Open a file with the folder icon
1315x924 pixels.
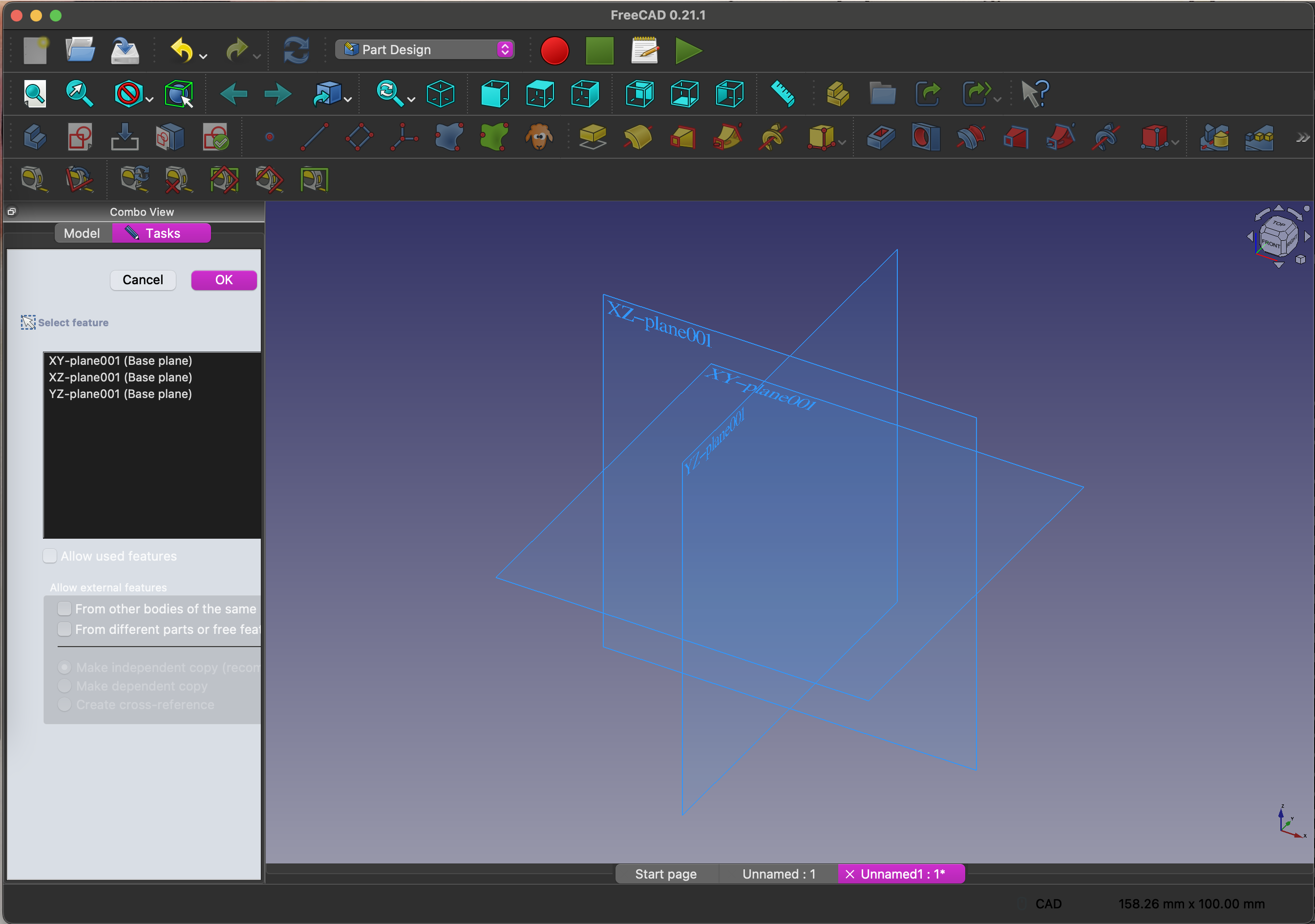80,50
